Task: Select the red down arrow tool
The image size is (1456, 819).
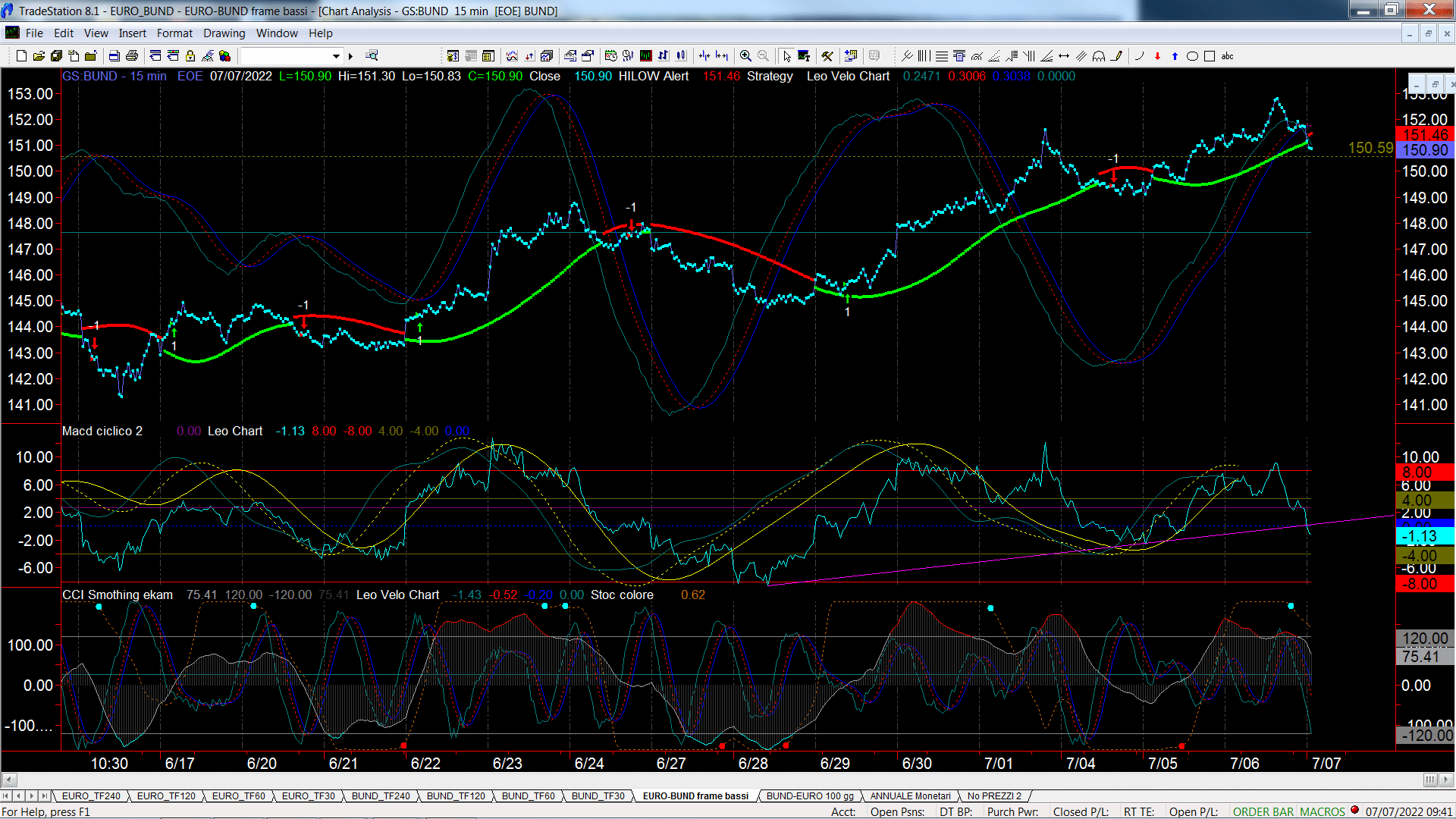Action: click(x=1157, y=55)
